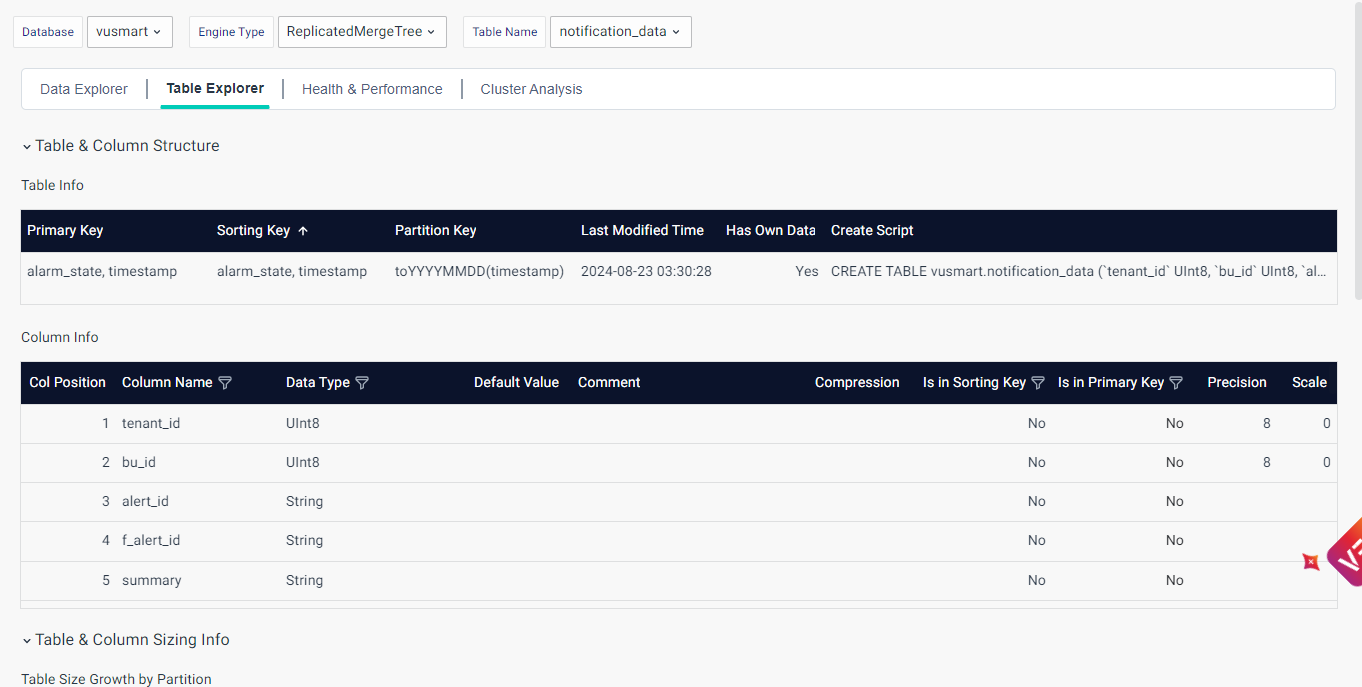Viewport: 1362px width, 687px height.
Task: Close the floating badge with red X
Action: [1311, 562]
